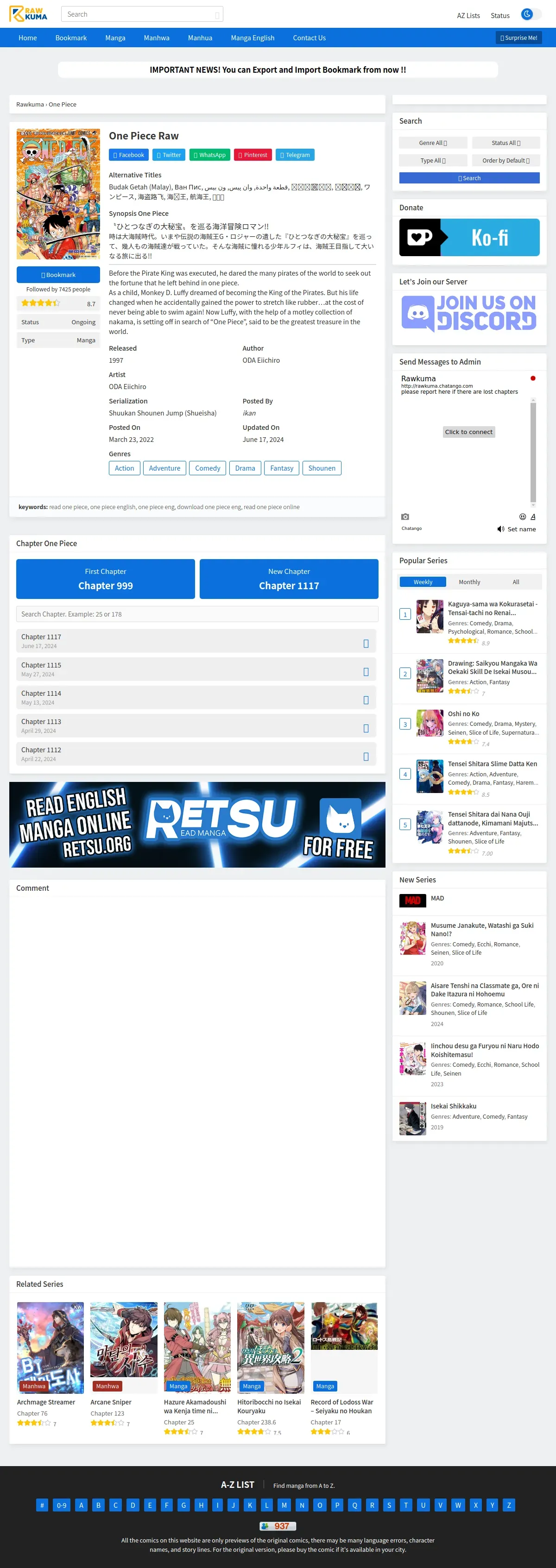Open Shounen genre tag
The width and height of the screenshot is (556, 1568).
pos(322,468)
